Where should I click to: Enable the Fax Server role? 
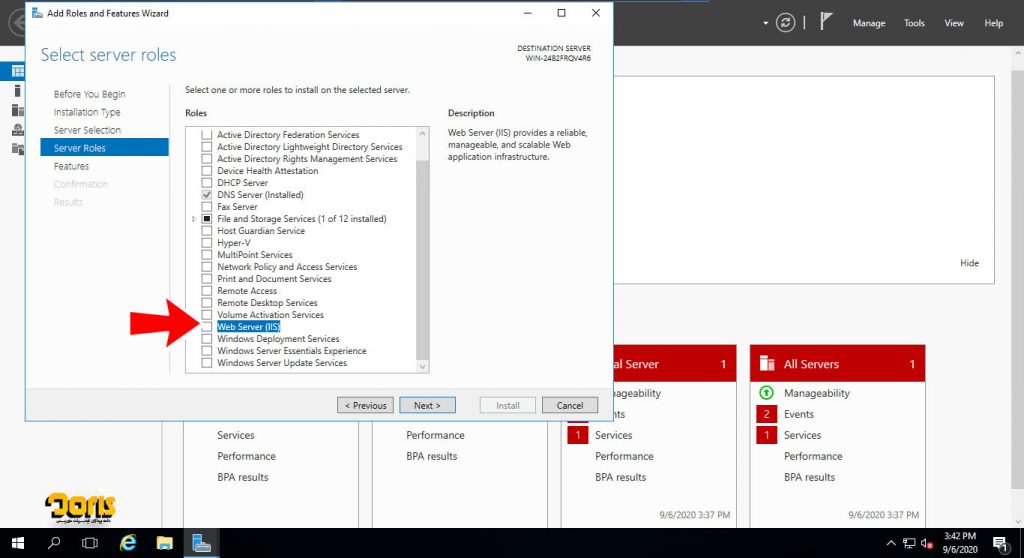pos(206,207)
